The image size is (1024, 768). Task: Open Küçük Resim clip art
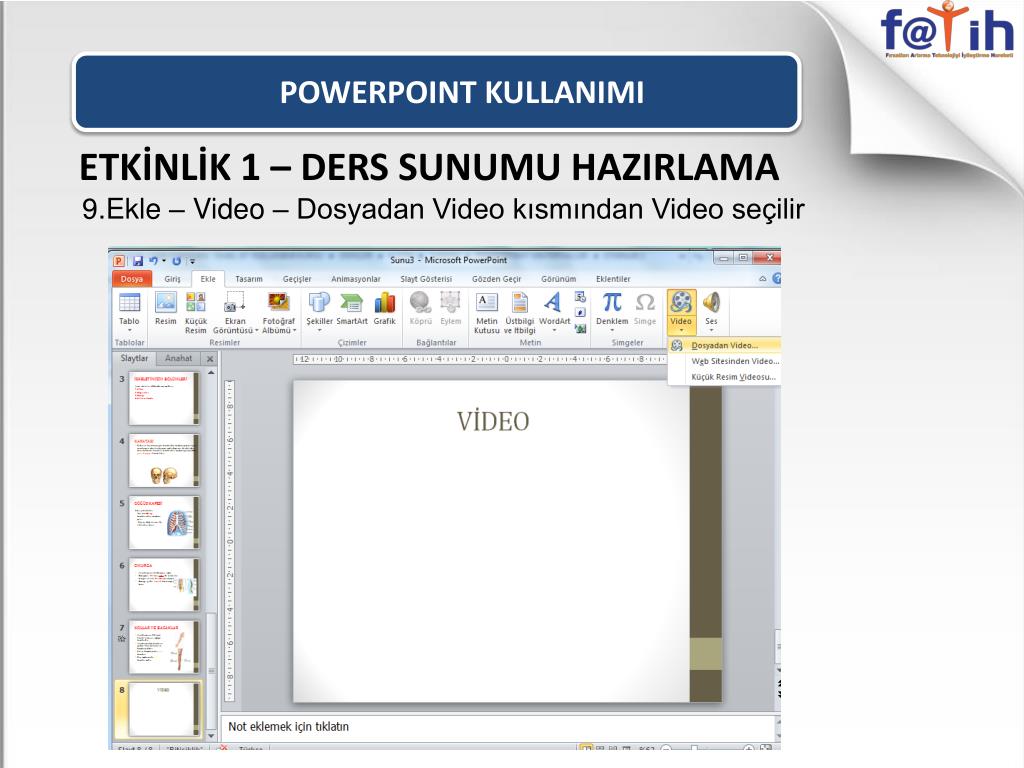pos(195,303)
